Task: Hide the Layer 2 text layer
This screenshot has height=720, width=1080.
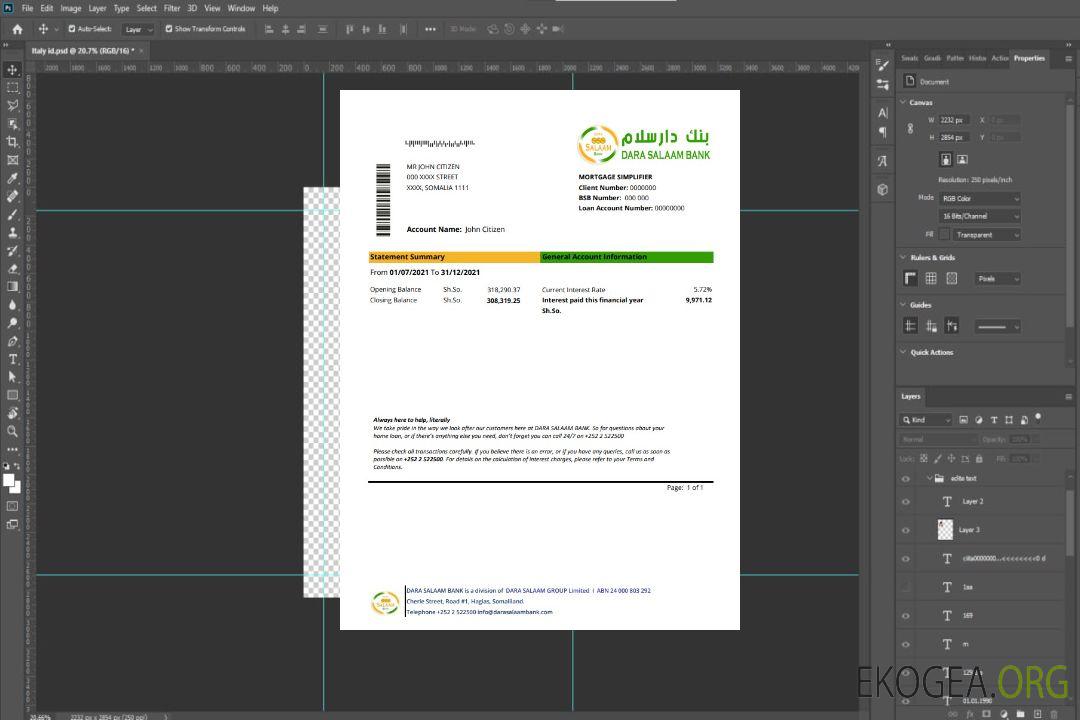Action: pyautogui.click(x=906, y=502)
